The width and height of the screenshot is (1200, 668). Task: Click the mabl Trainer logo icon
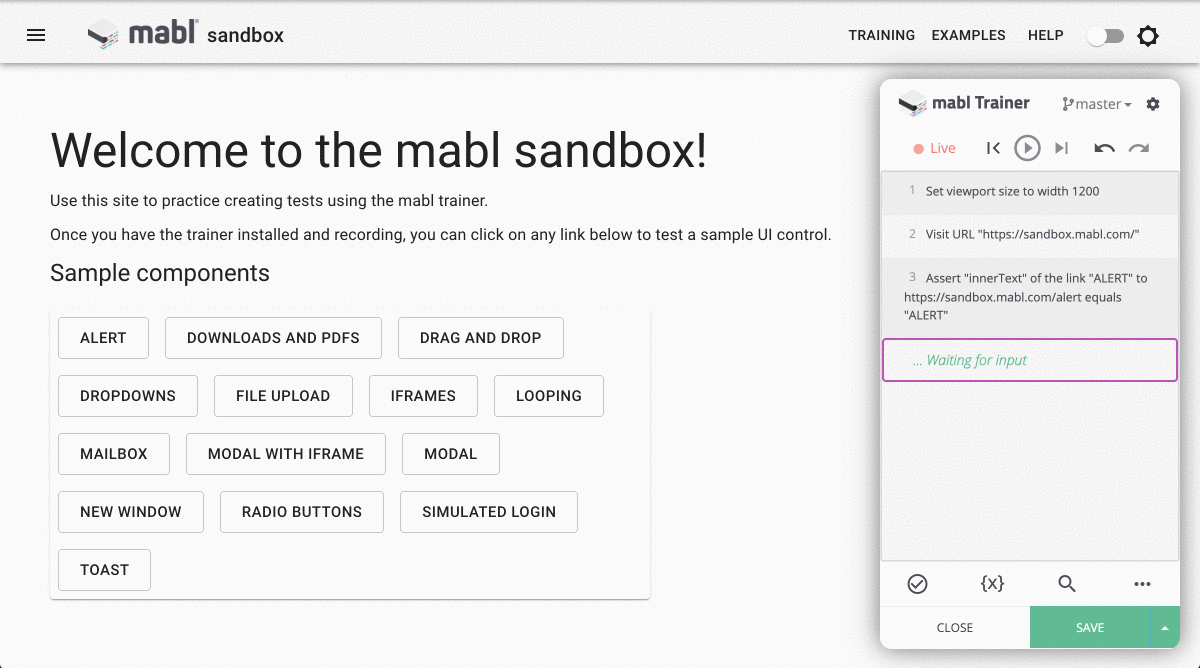coord(912,104)
